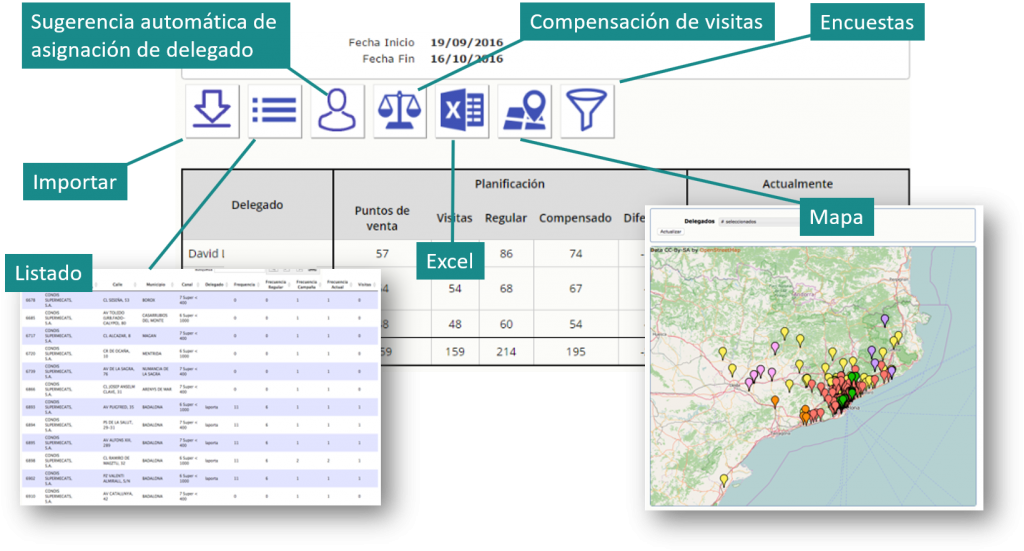Export the planning to Excel
Viewport: 1024px width, 551px height.
pyautogui.click(x=461, y=110)
